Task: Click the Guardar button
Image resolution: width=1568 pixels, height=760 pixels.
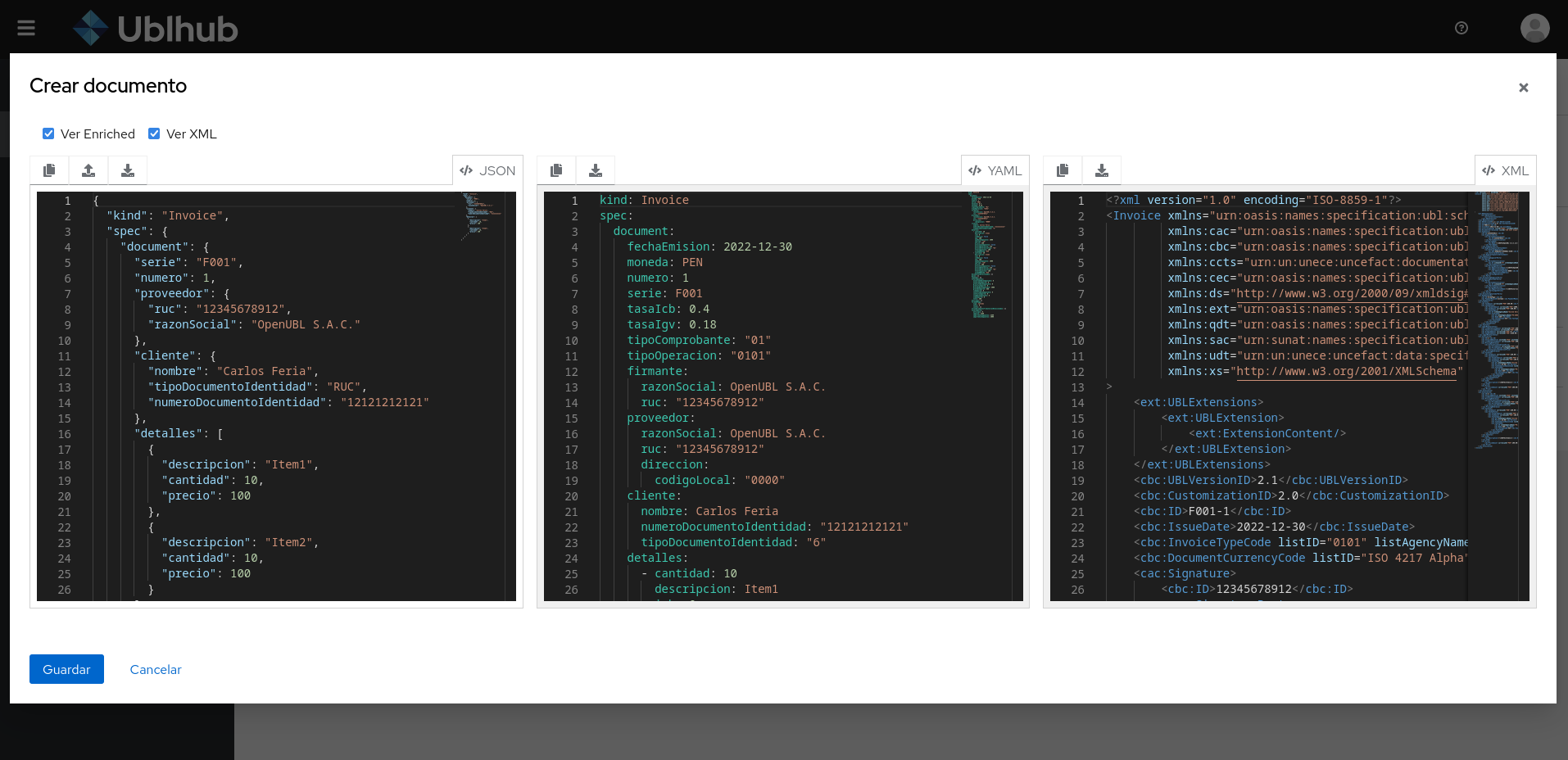Action: (x=66, y=669)
